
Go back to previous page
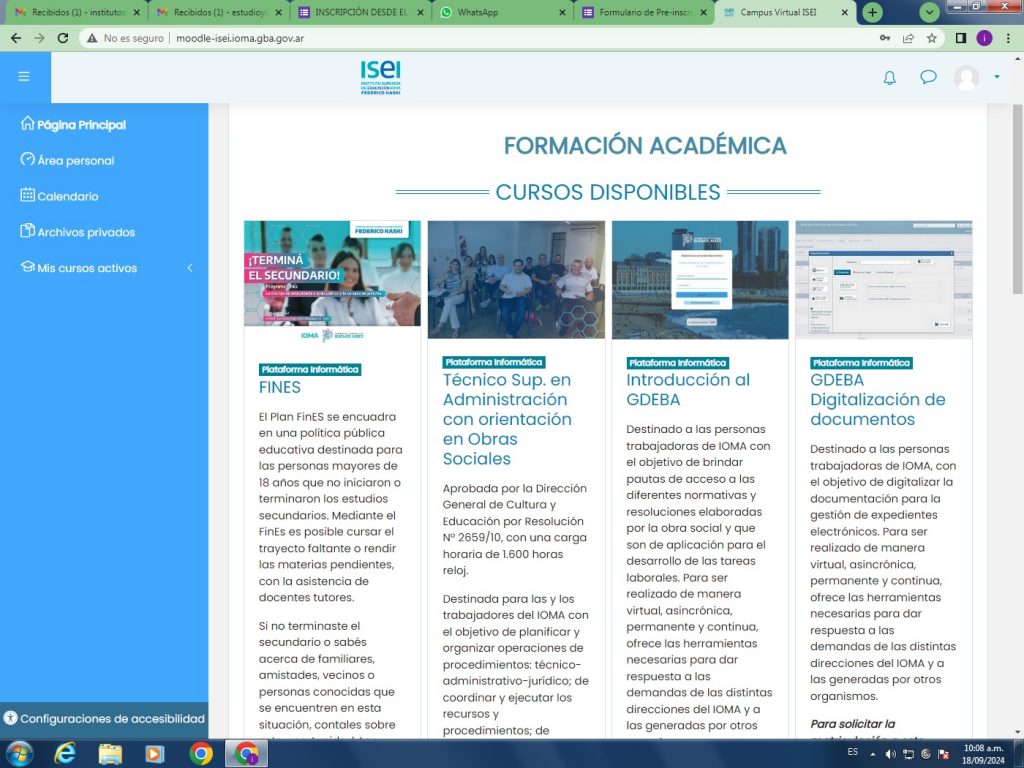(16, 38)
